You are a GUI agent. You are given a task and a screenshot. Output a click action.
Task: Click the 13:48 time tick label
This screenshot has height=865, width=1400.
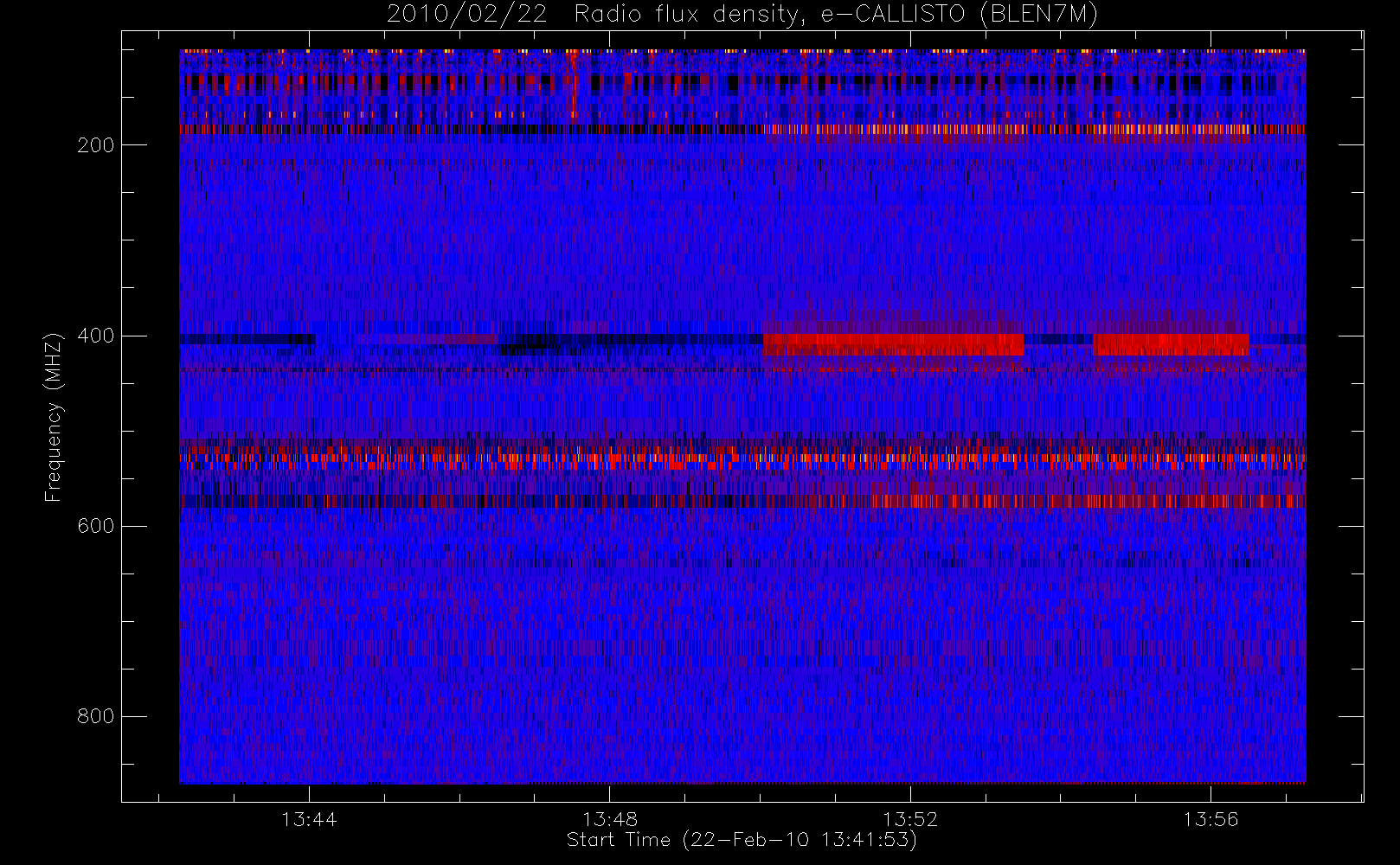click(609, 819)
